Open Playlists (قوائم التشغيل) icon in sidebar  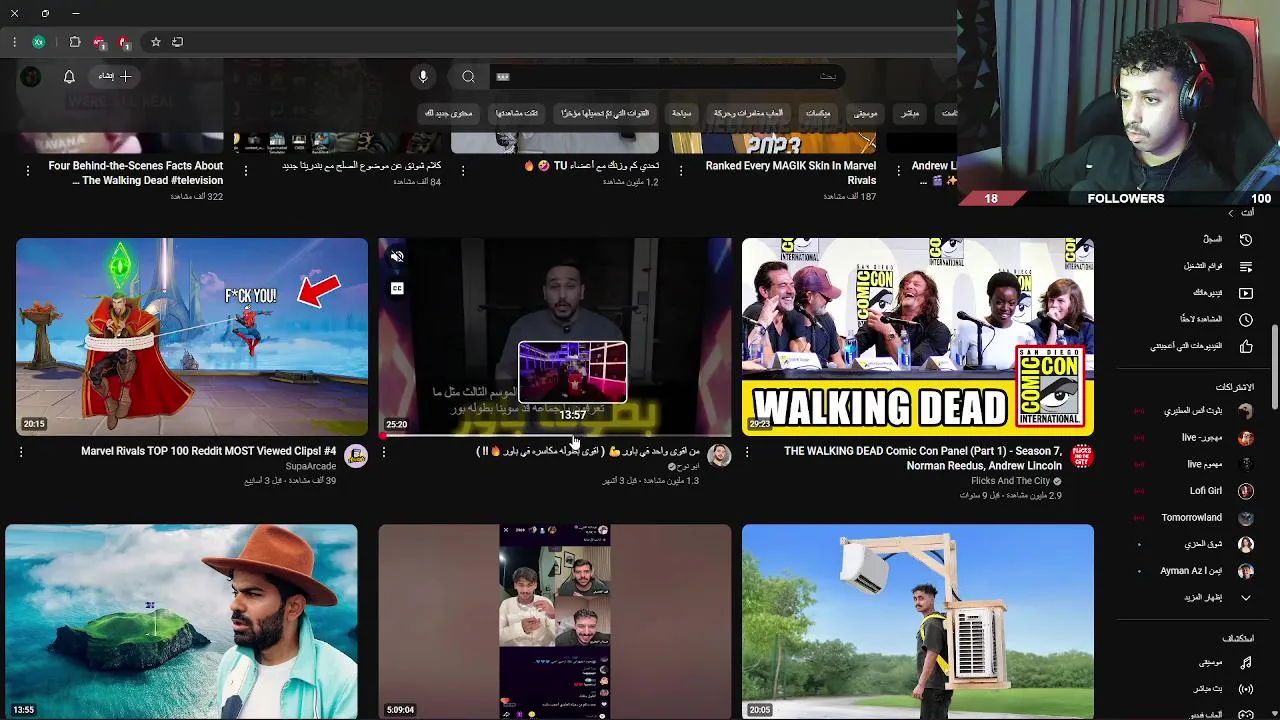1245,266
